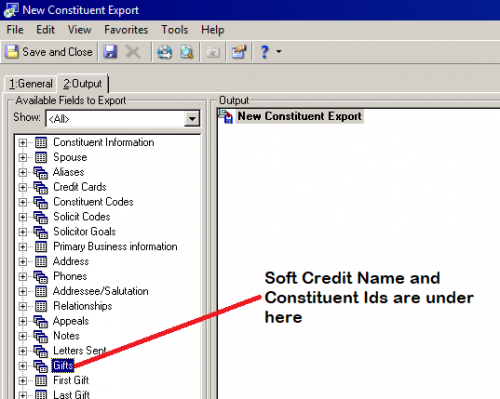Open the dropdown arrow beside the help icon
The image size is (500, 399).
pos(279,52)
